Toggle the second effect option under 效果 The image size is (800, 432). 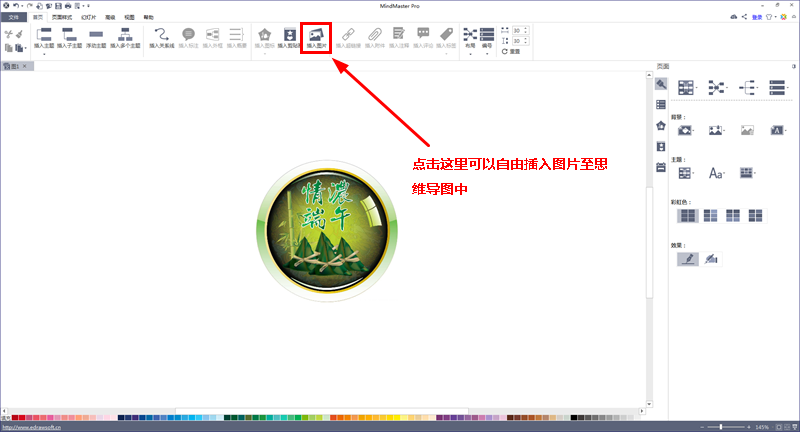click(711, 259)
